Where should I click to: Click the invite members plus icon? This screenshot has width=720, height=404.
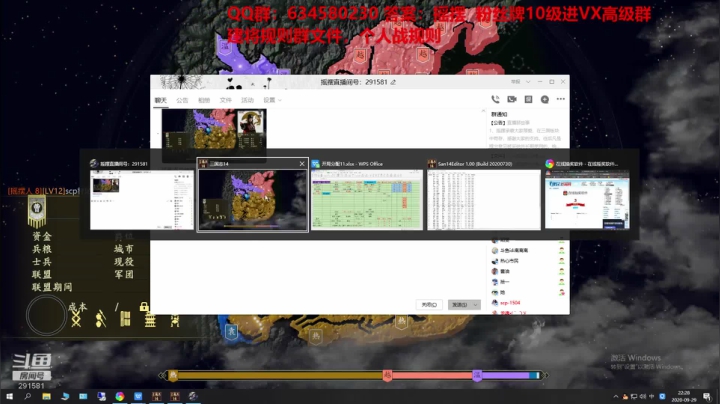(545, 99)
